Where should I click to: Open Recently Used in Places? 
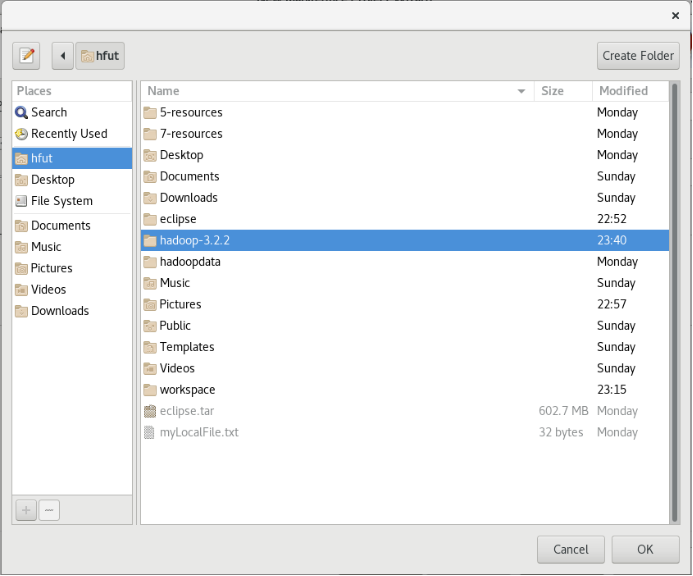point(72,134)
